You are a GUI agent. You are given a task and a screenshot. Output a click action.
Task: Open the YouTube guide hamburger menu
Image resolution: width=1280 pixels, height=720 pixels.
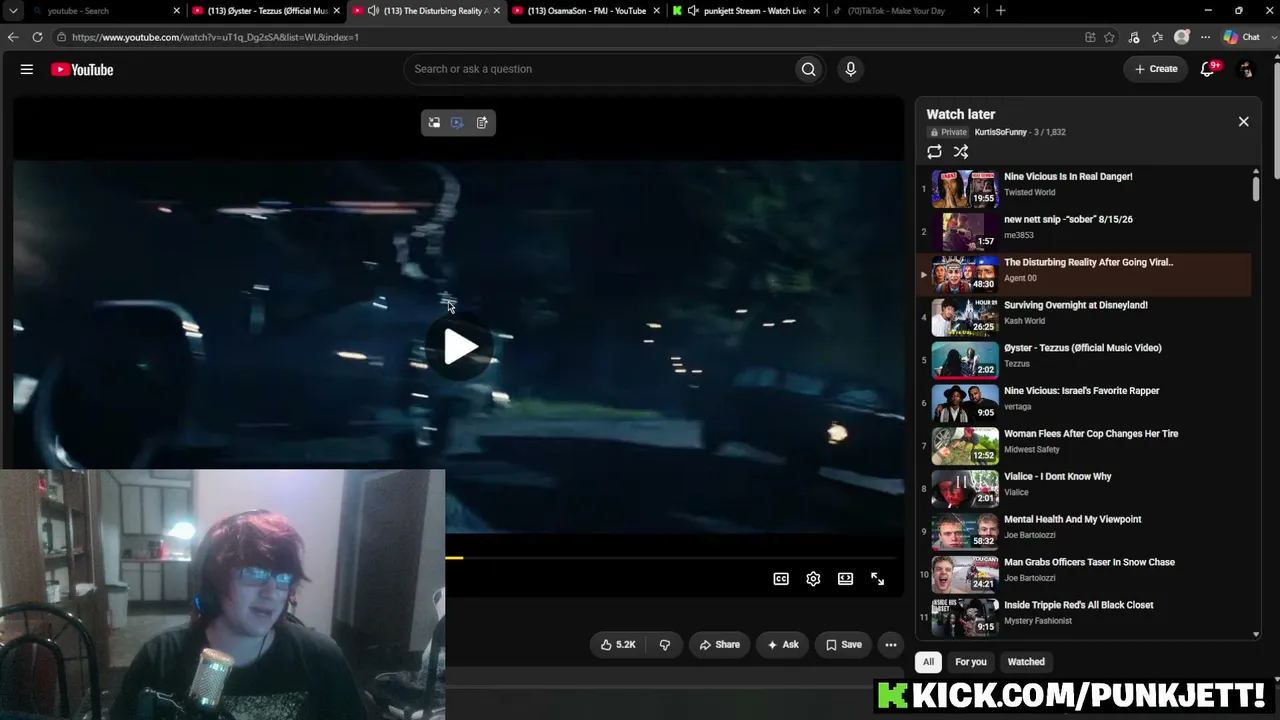click(27, 69)
